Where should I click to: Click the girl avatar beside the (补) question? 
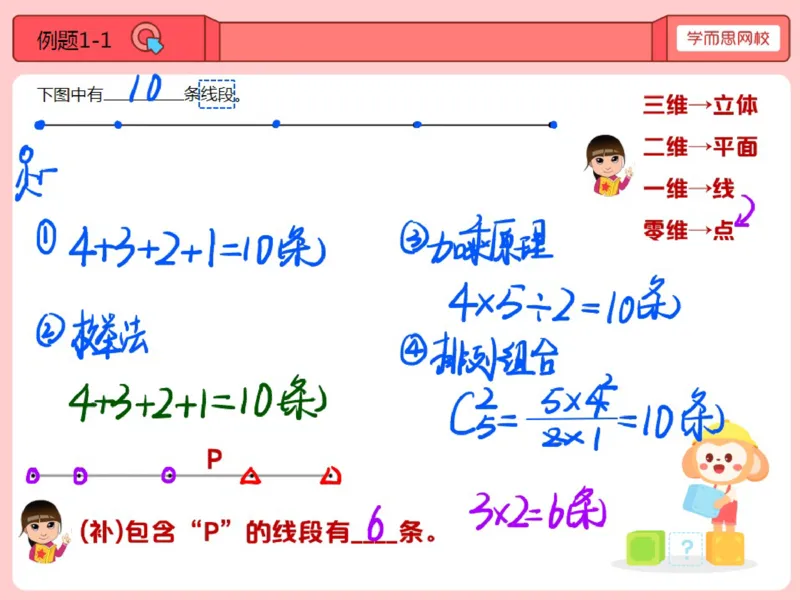43,531
